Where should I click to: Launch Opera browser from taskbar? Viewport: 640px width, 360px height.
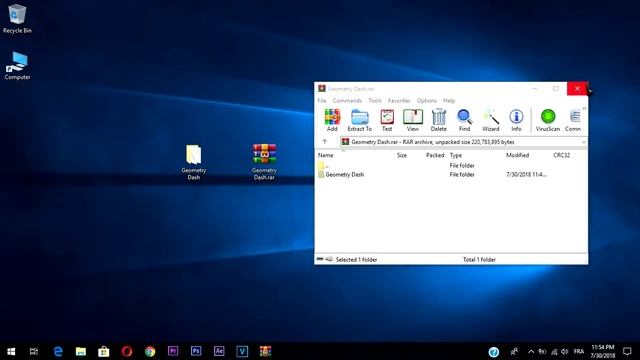[127, 351]
